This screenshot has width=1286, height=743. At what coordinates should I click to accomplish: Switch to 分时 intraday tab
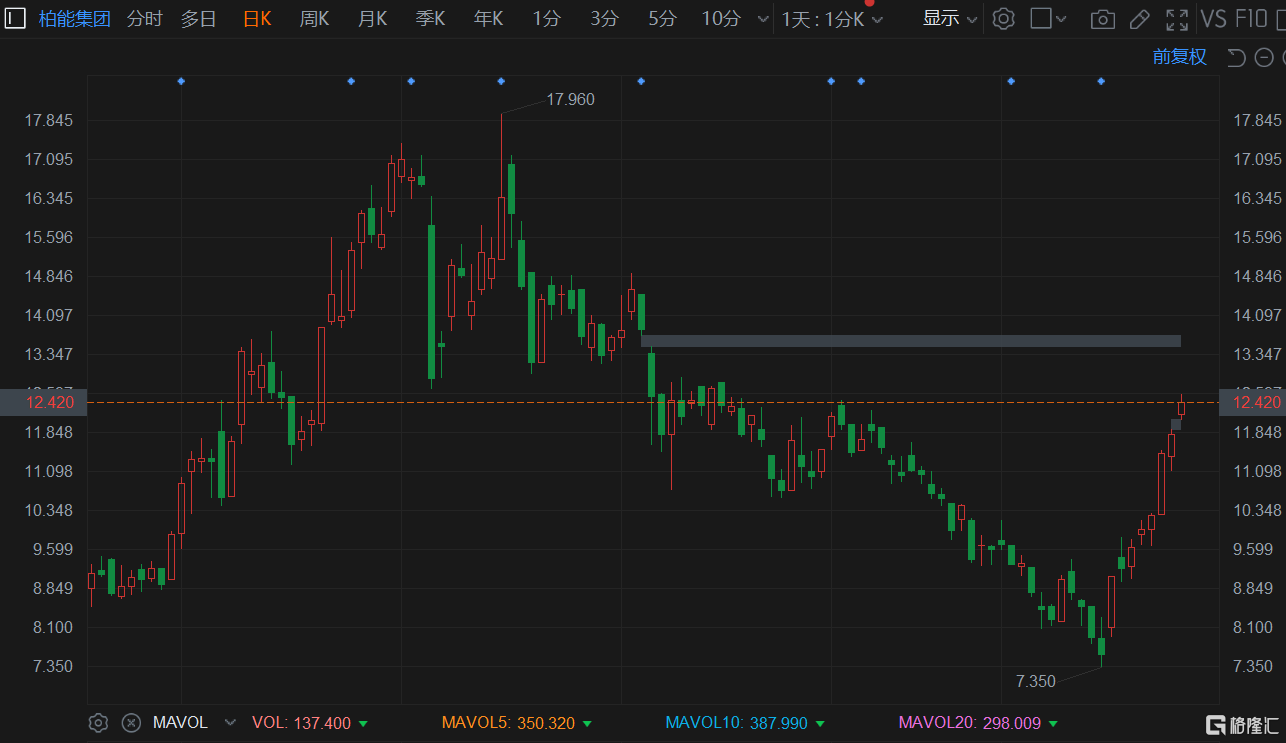click(144, 19)
